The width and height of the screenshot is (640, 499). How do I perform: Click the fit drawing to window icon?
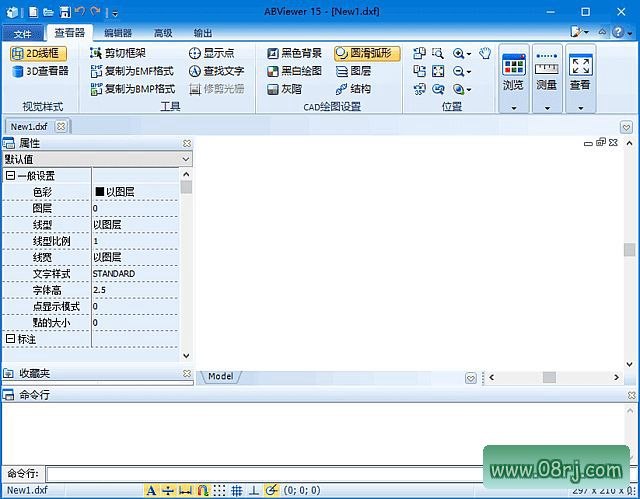coord(438,71)
